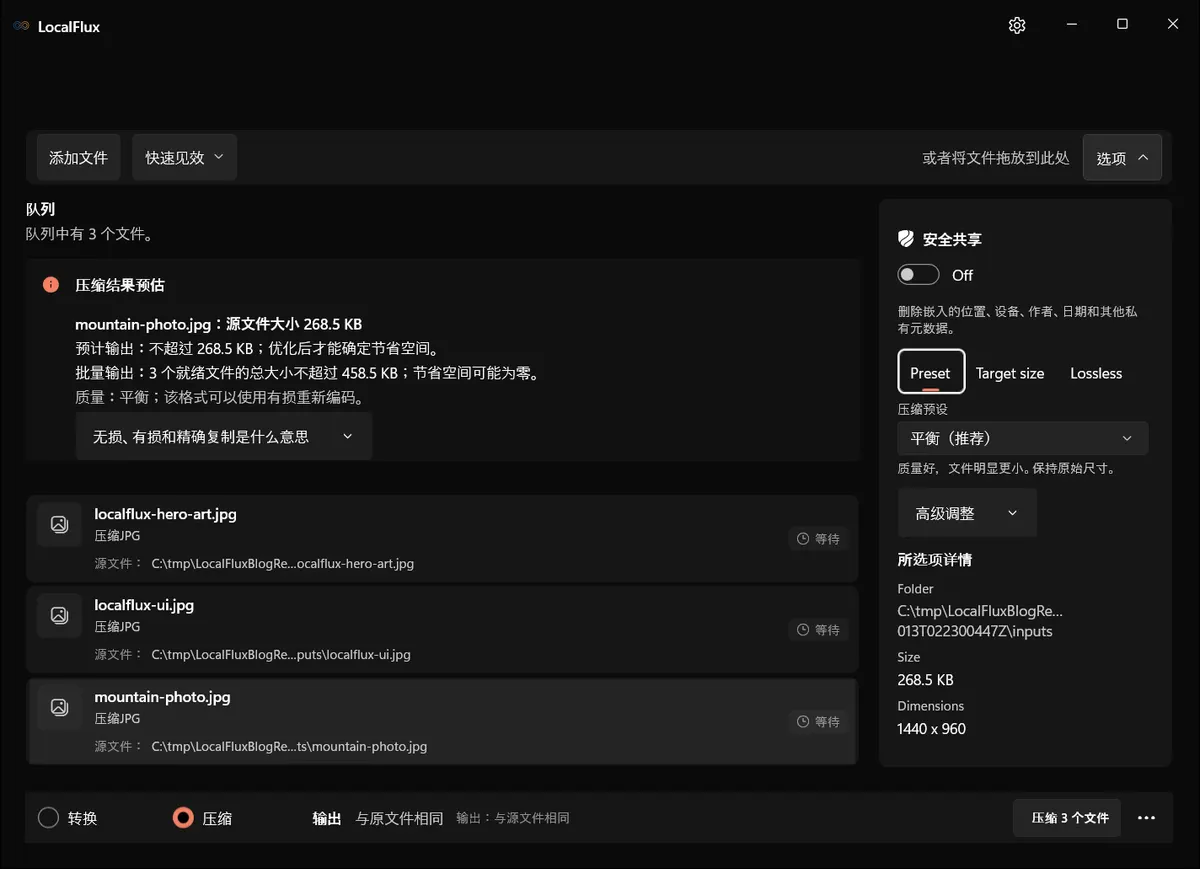This screenshot has height=869, width=1200.
Task: Open the 快速见效 dropdown
Action: coord(184,157)
